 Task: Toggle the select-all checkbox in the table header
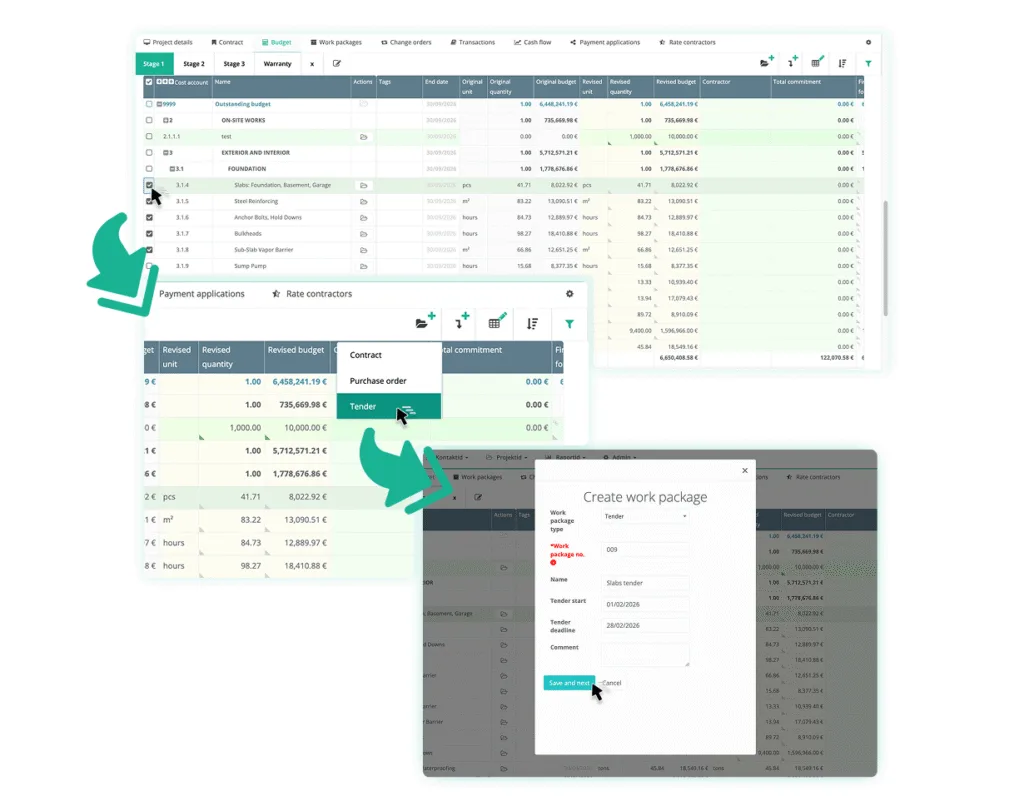(150, 82)
